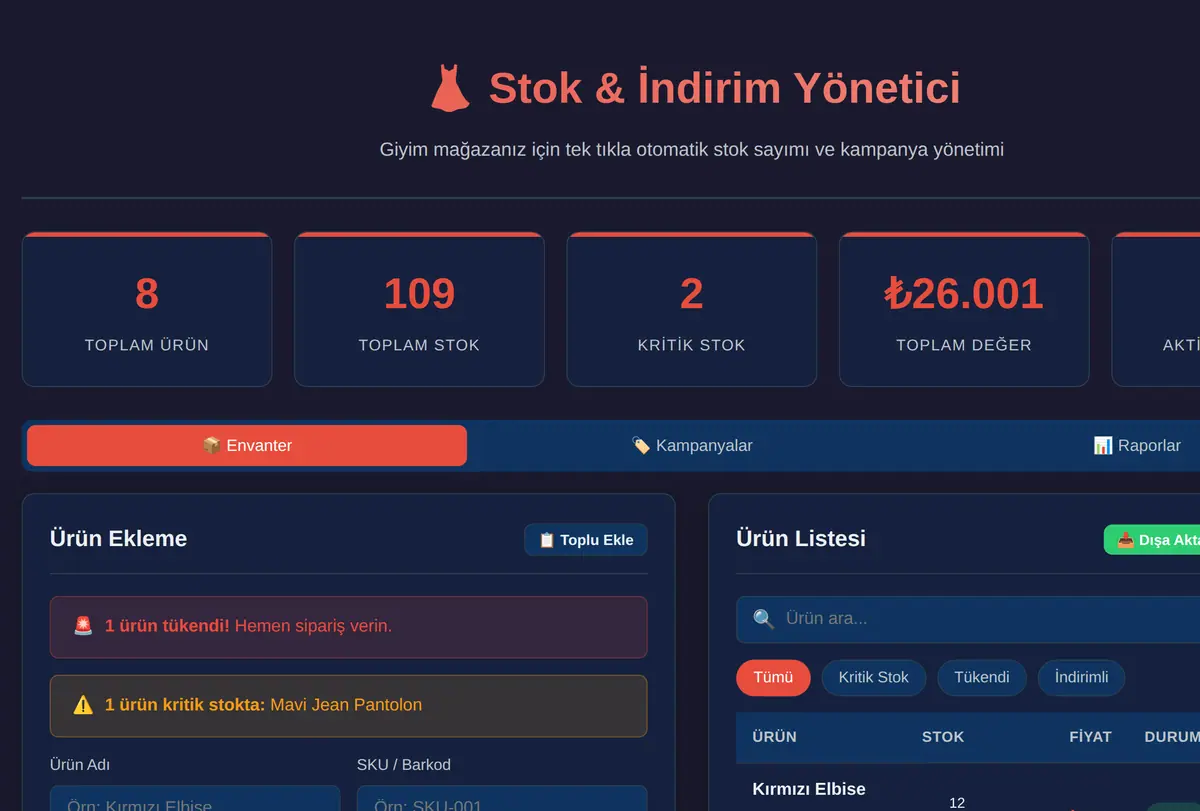Click the ÜRÜN column header
This screenshot has width=1200, height=811.
[775, 737]
